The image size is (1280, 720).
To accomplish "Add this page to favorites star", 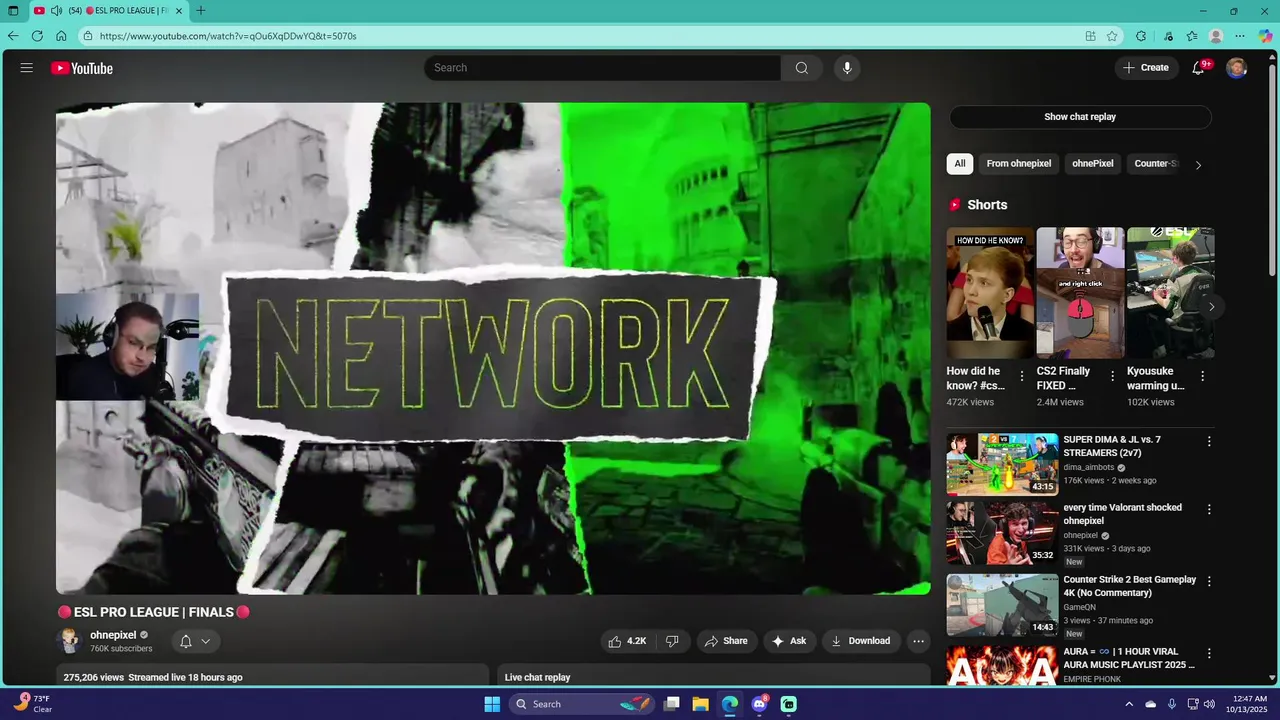I will [1112, 36].
